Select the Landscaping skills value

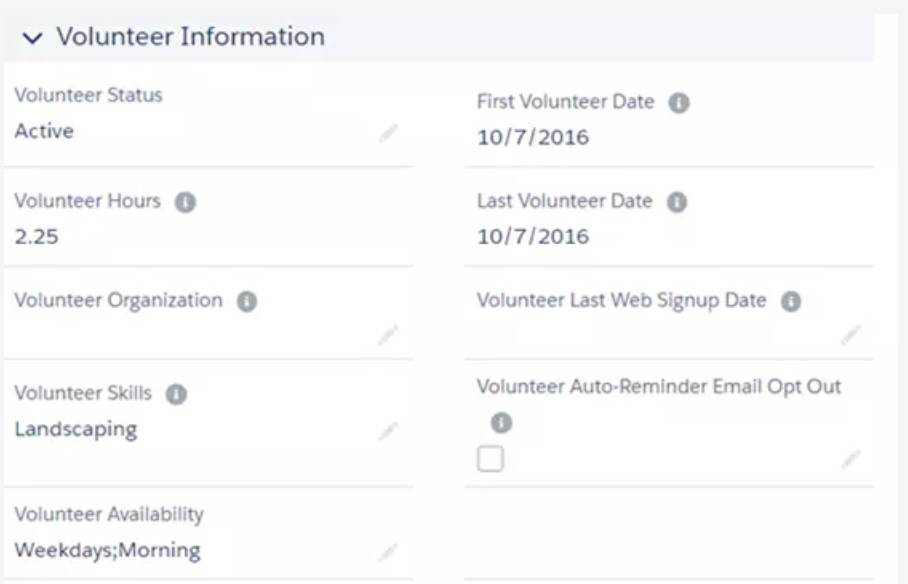coord(76,430)
